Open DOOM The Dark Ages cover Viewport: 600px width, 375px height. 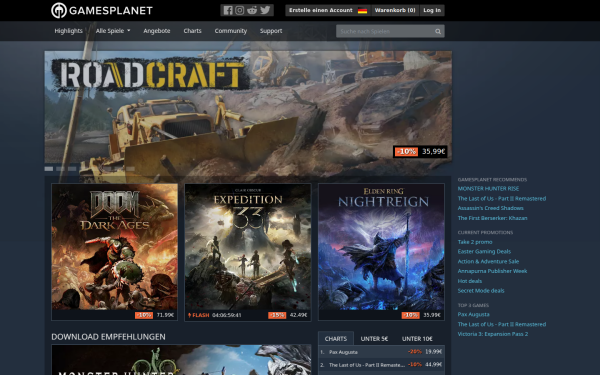point(114,247)
